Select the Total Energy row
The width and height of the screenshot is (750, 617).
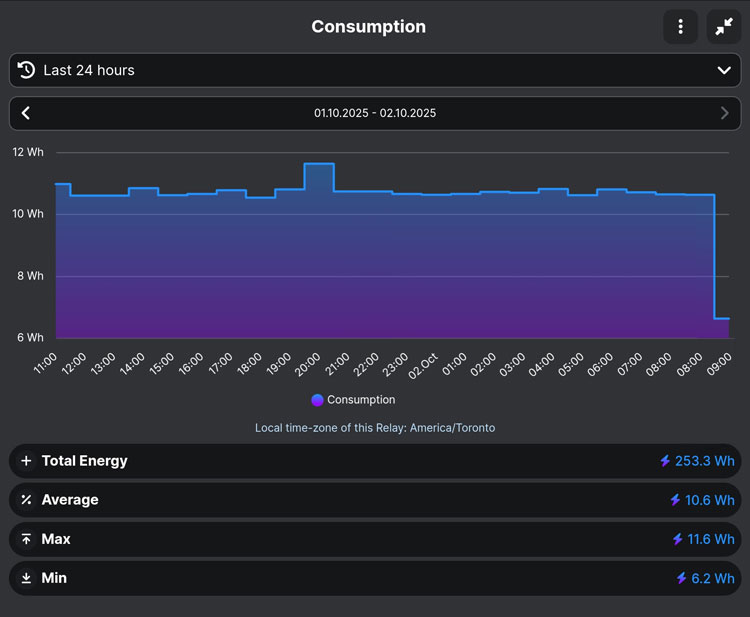pos(375,461)
